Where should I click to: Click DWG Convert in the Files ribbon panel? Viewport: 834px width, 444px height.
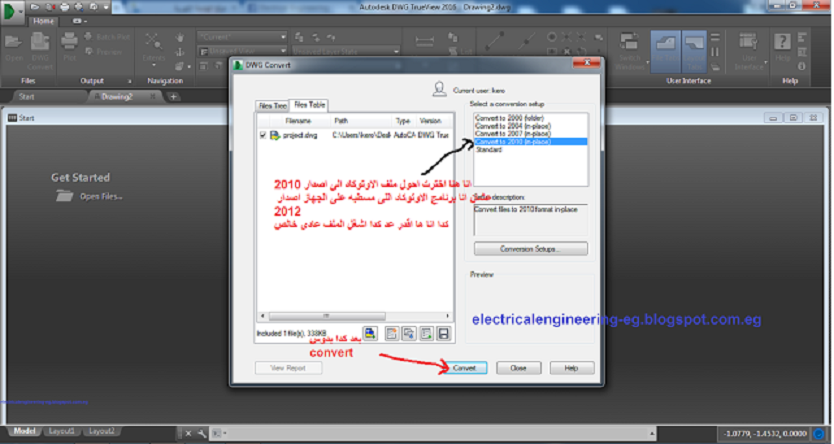pos(40,51)
